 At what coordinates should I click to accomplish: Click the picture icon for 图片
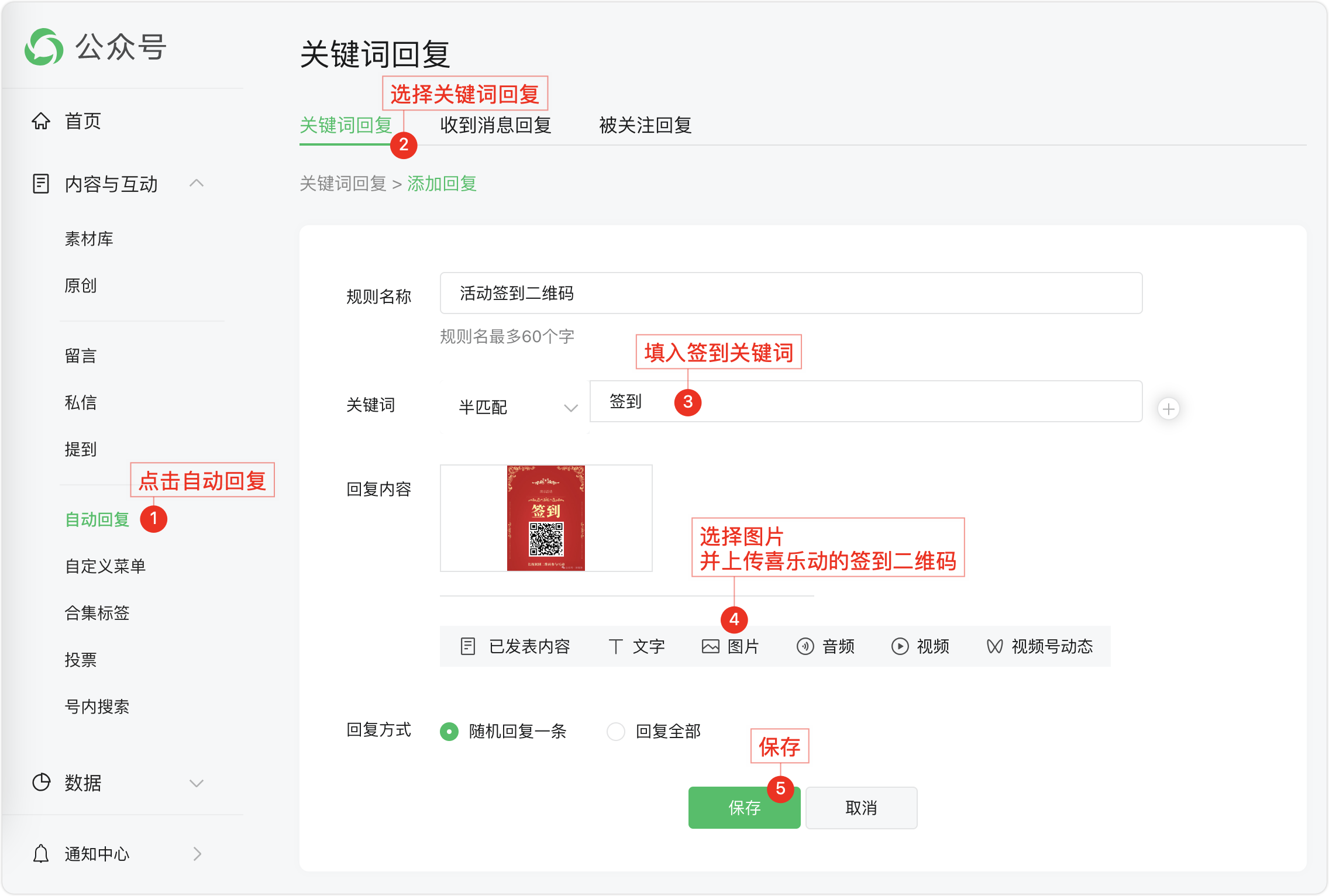(711, 646)
